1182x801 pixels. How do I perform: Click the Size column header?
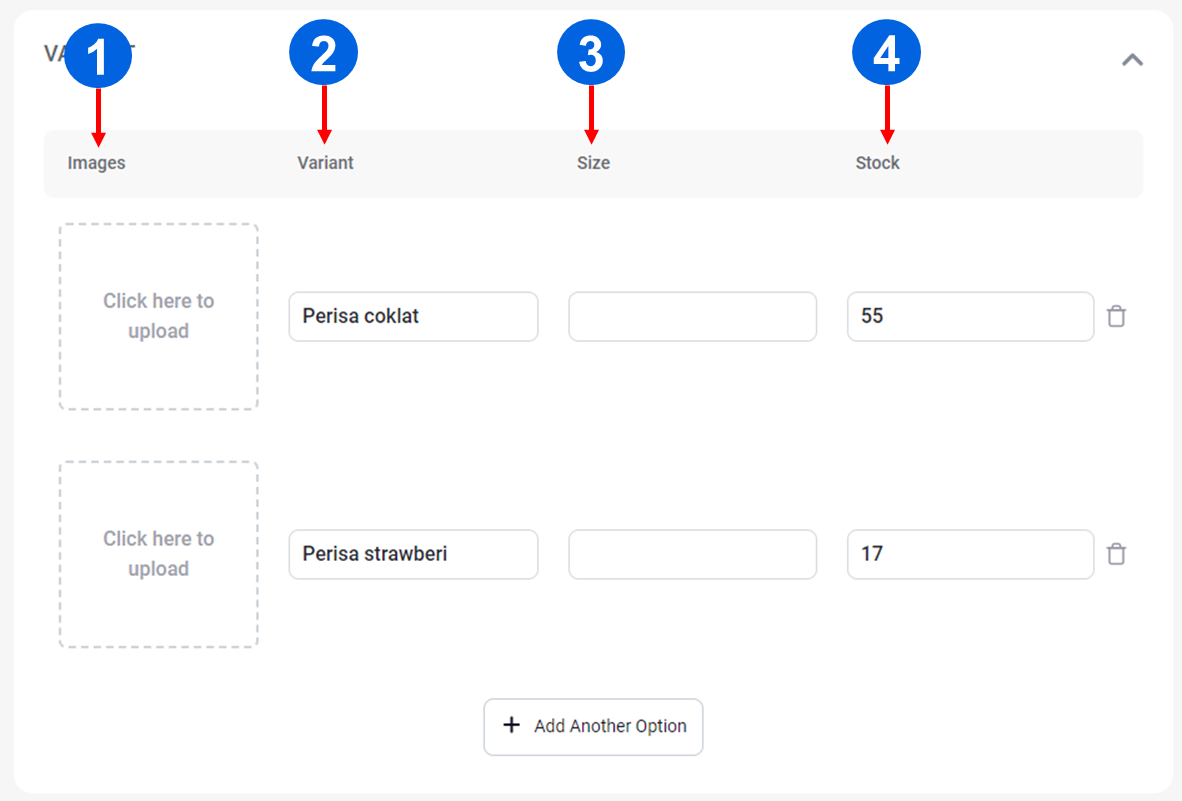(x=593, y=163)
